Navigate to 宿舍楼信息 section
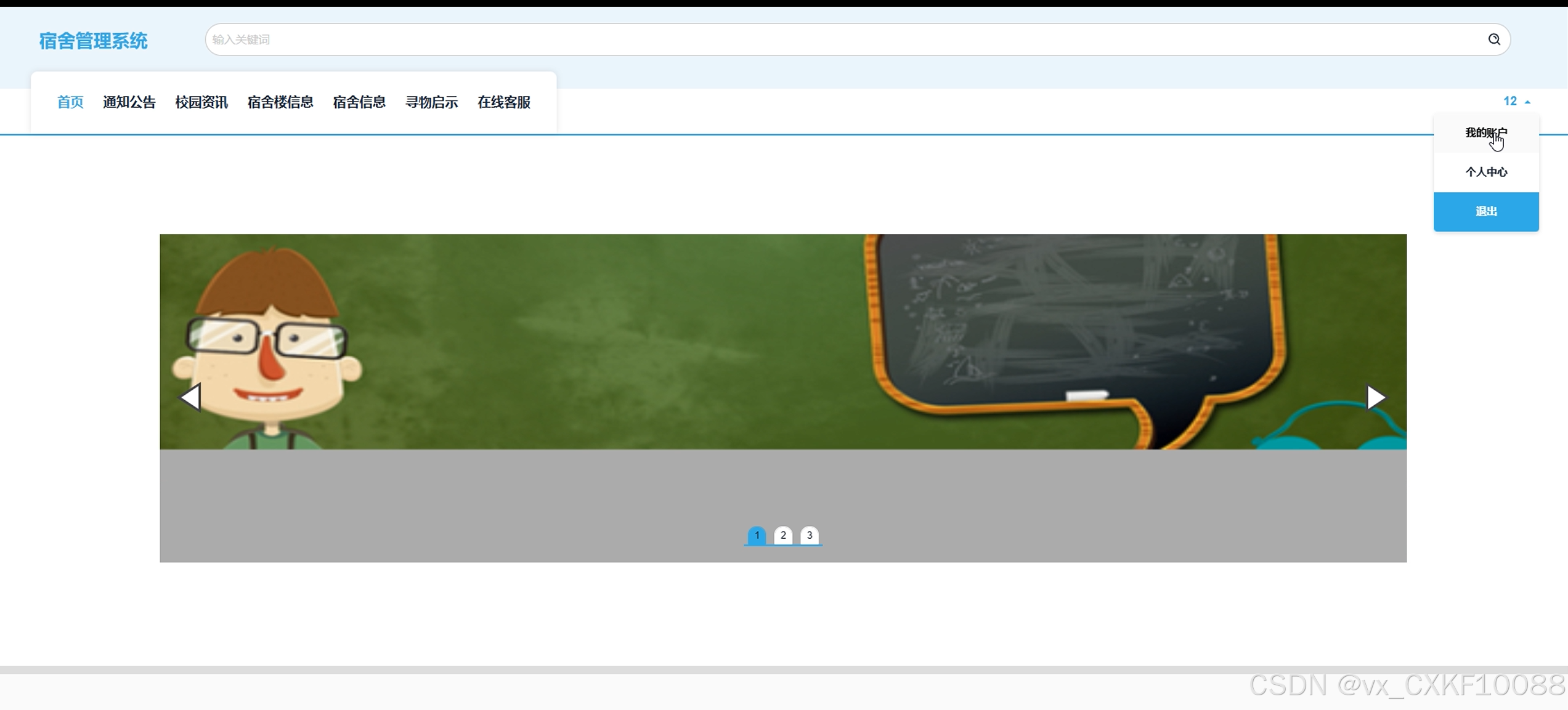1568x710 pixels. (280, 102)
